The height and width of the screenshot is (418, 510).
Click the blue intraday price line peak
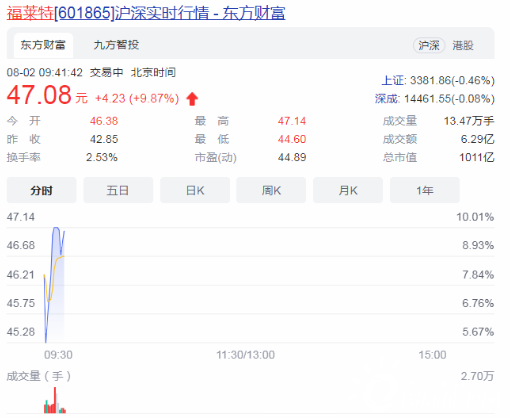(x=56, y=228)
